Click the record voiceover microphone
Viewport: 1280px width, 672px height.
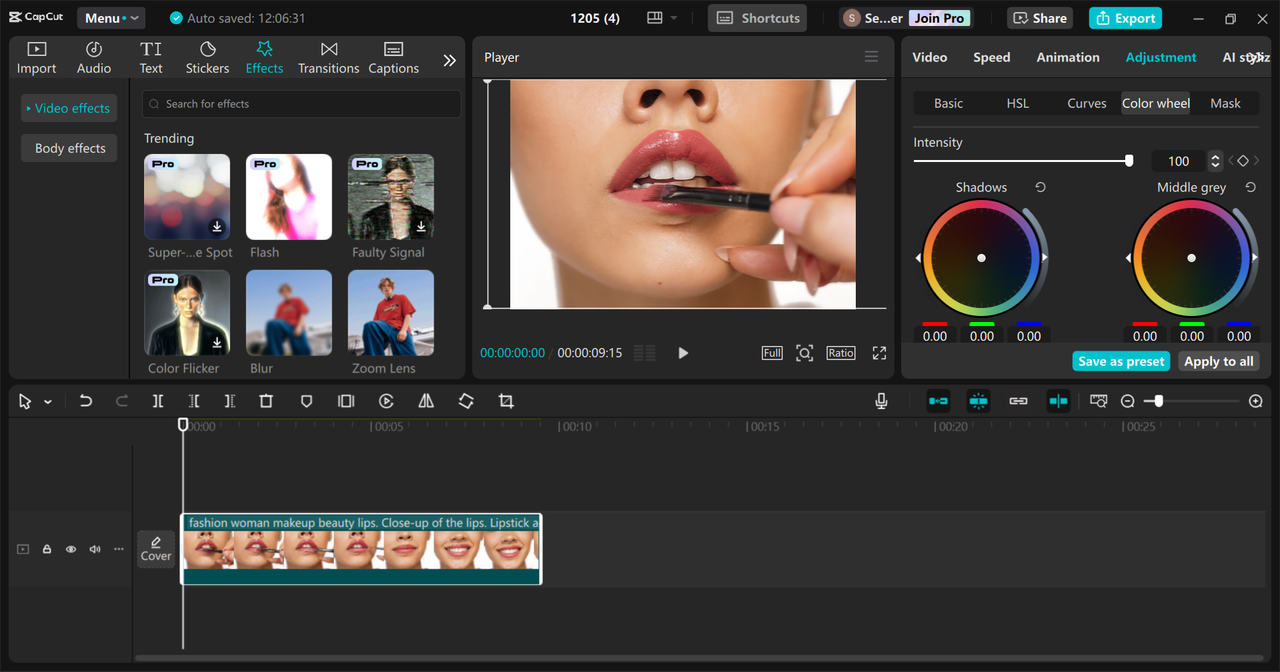(881, 401)
